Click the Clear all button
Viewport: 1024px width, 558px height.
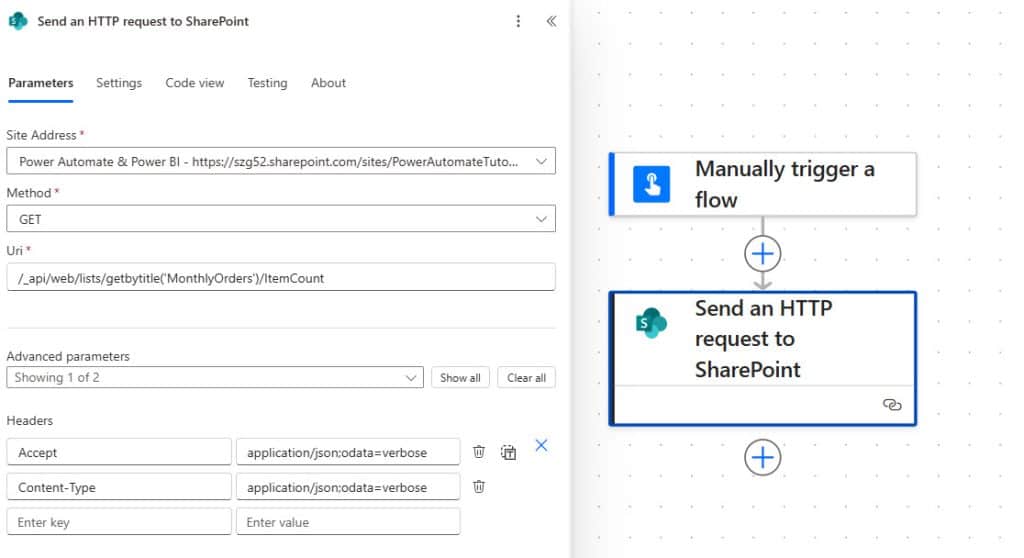[x=526, y=378]
